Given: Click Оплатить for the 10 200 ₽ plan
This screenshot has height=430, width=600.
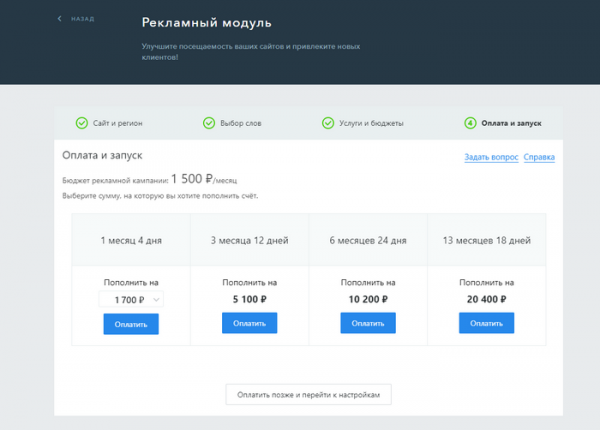Looking at the screenshot, I should [x=368, y=323].
